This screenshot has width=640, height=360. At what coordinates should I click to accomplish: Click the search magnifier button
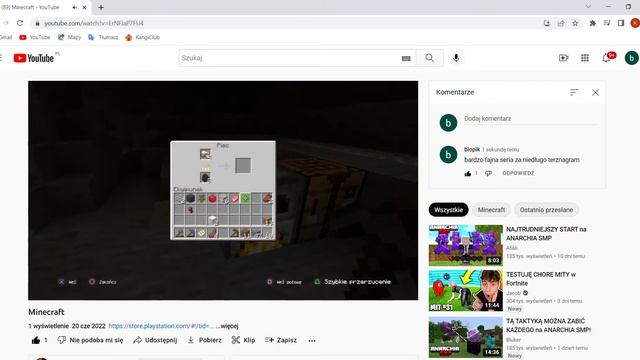pyautogui.click(x=429, y=58)
